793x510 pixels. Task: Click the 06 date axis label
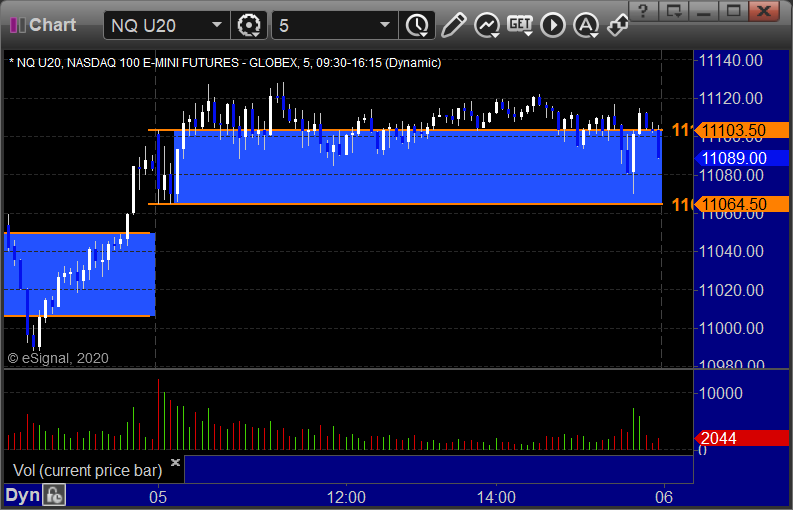(x=664, y=497)
